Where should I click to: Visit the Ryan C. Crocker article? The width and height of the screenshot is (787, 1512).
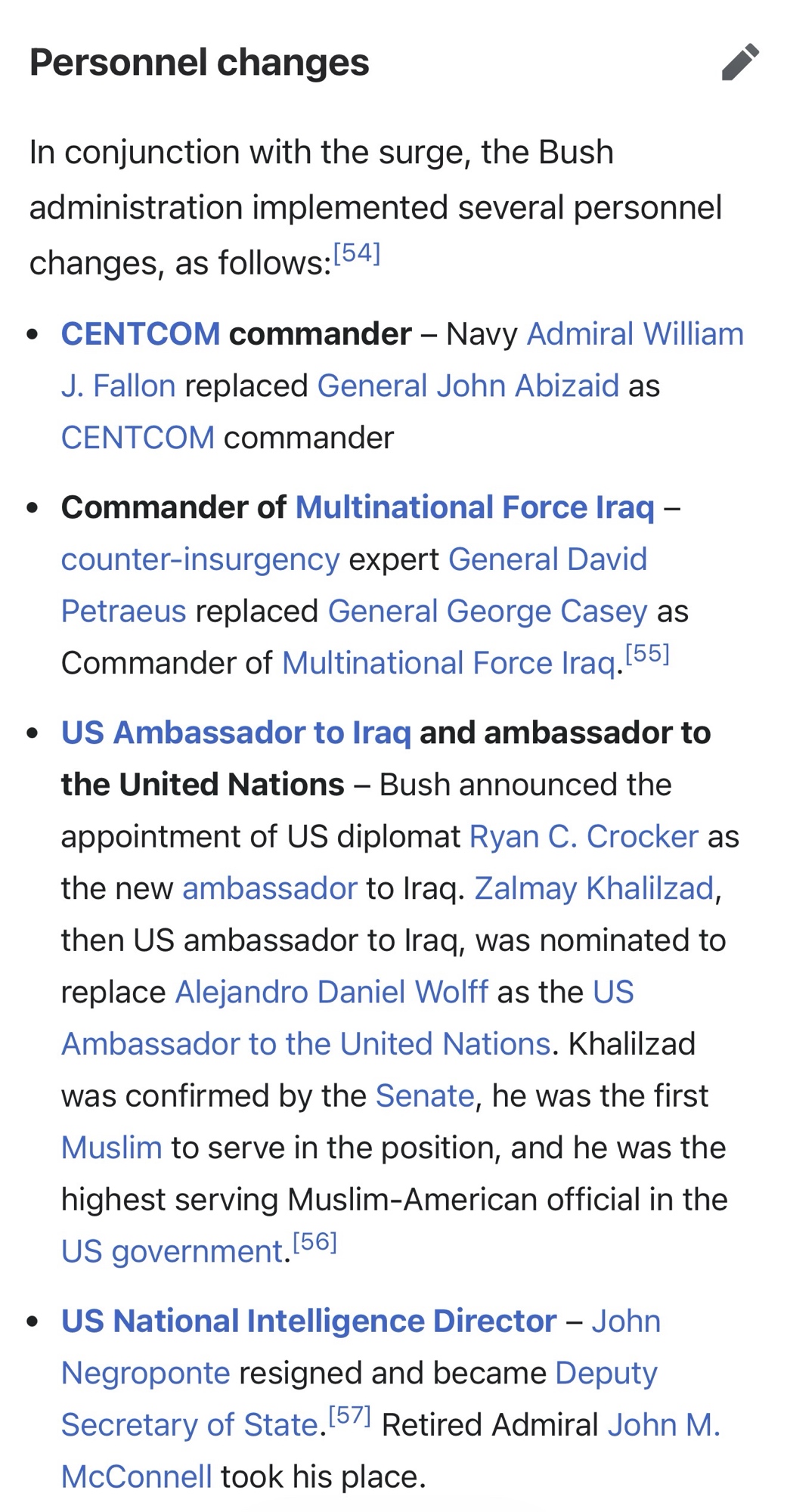[x=584, y=837]
